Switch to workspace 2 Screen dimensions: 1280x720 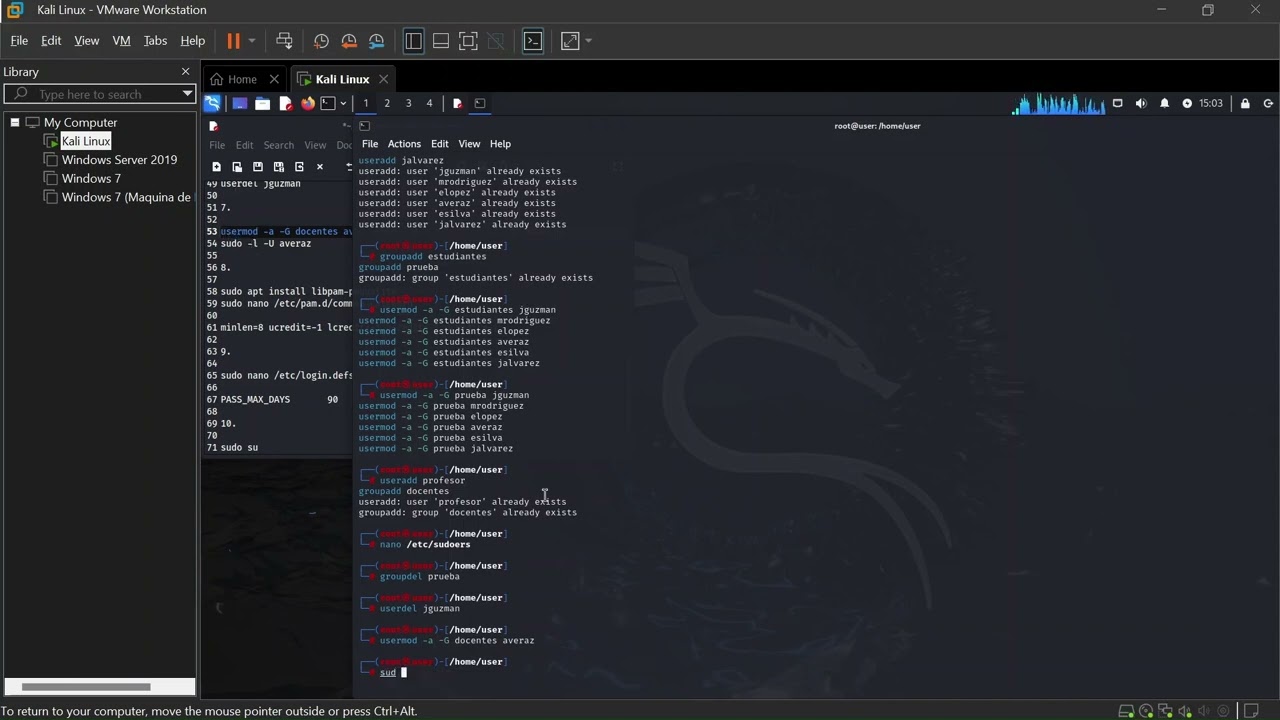pos(387,103)
